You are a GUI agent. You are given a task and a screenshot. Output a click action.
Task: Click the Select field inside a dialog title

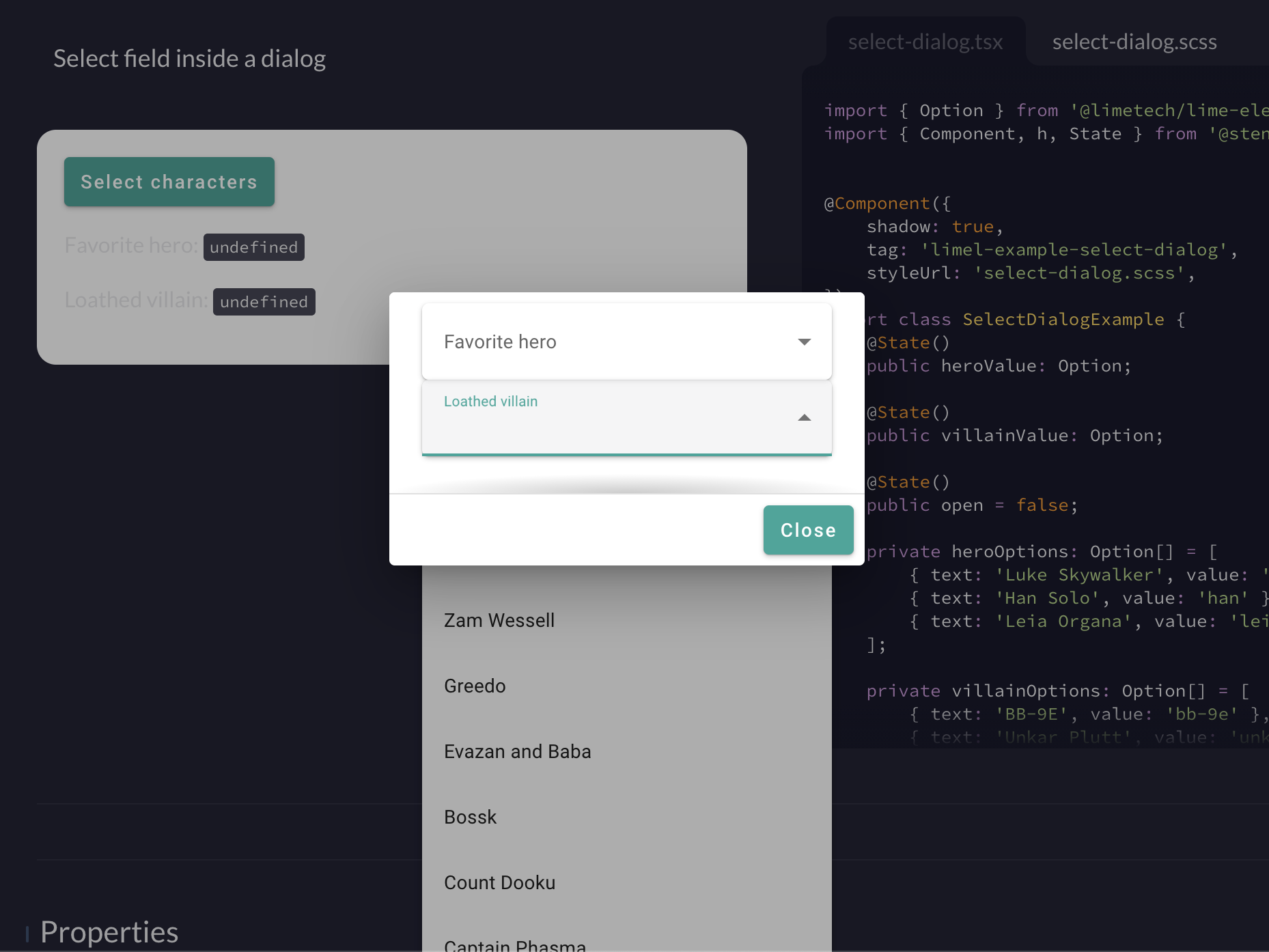click(x=190, y=59)
